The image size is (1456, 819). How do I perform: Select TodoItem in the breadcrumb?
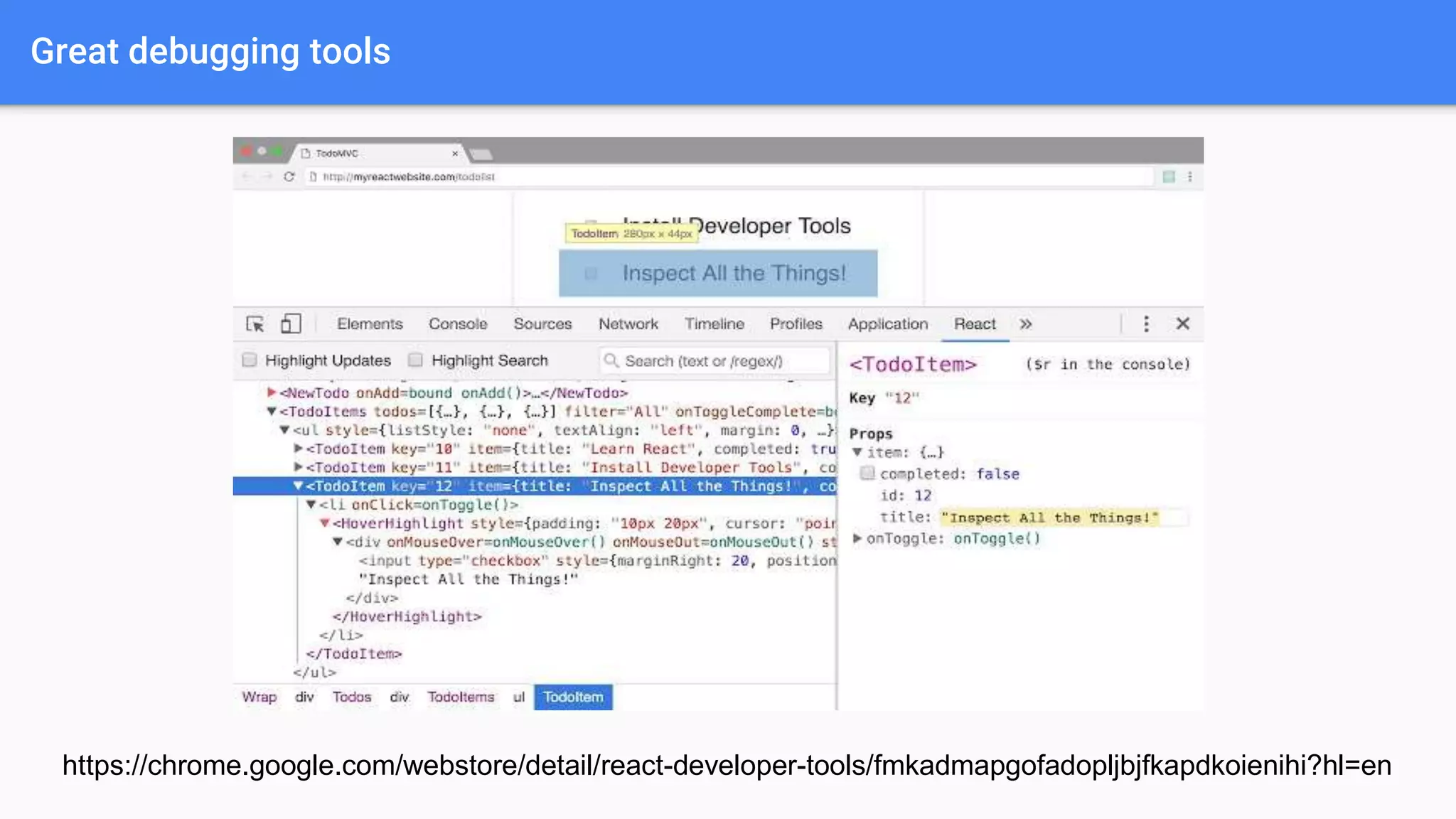pyautogui.click(x=573, y=697)
